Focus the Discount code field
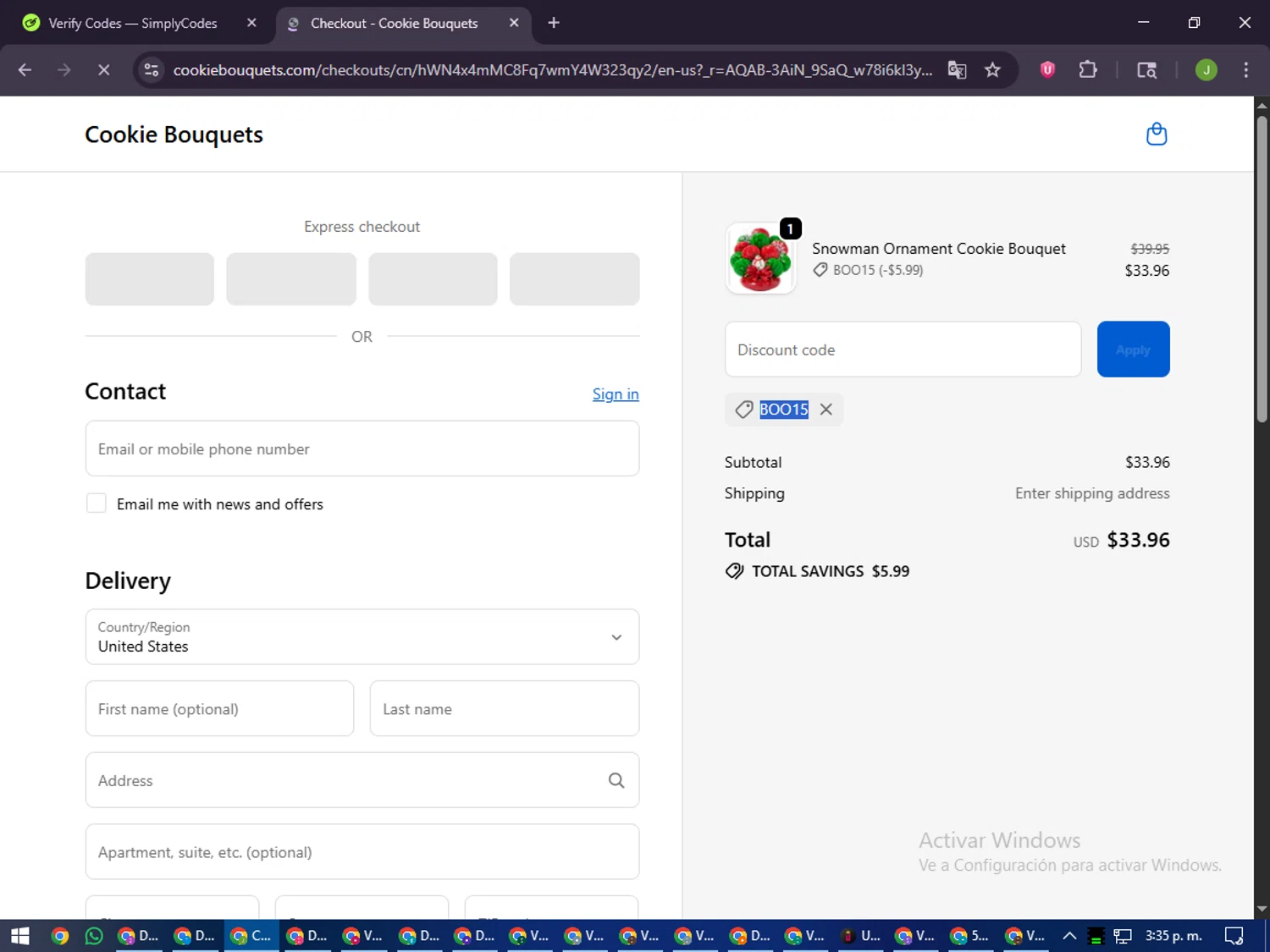Image resolution: width=1270 pixels, height=952 pixels. click(x=903, y=349)
